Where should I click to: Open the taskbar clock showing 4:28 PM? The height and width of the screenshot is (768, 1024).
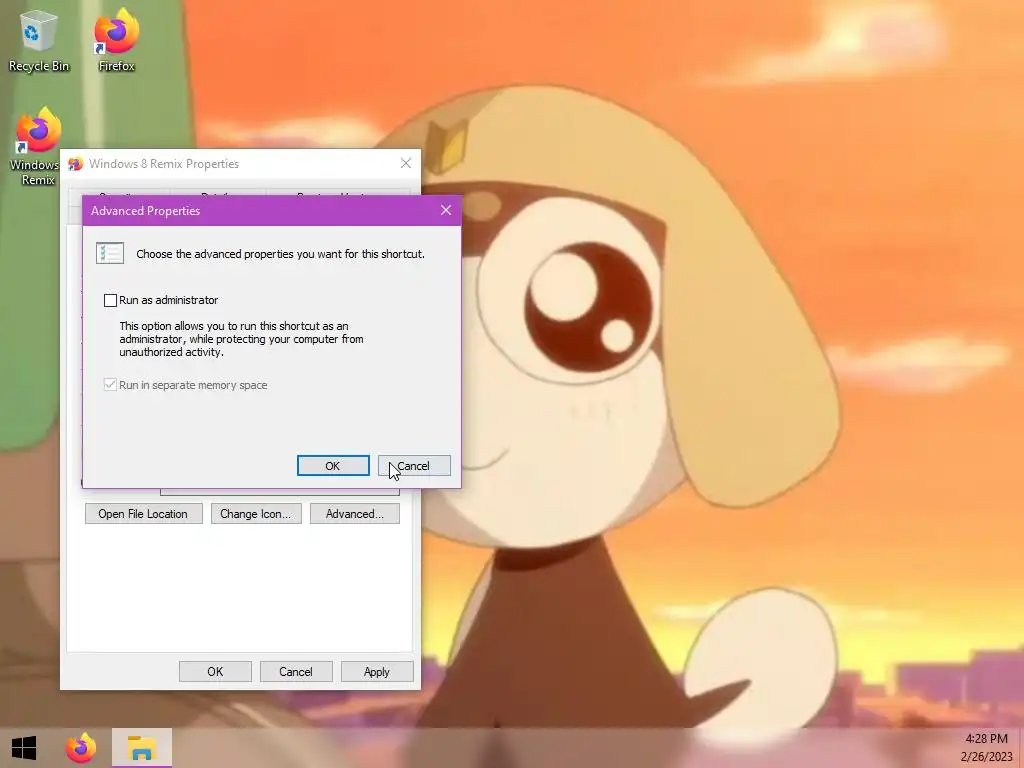985,748
